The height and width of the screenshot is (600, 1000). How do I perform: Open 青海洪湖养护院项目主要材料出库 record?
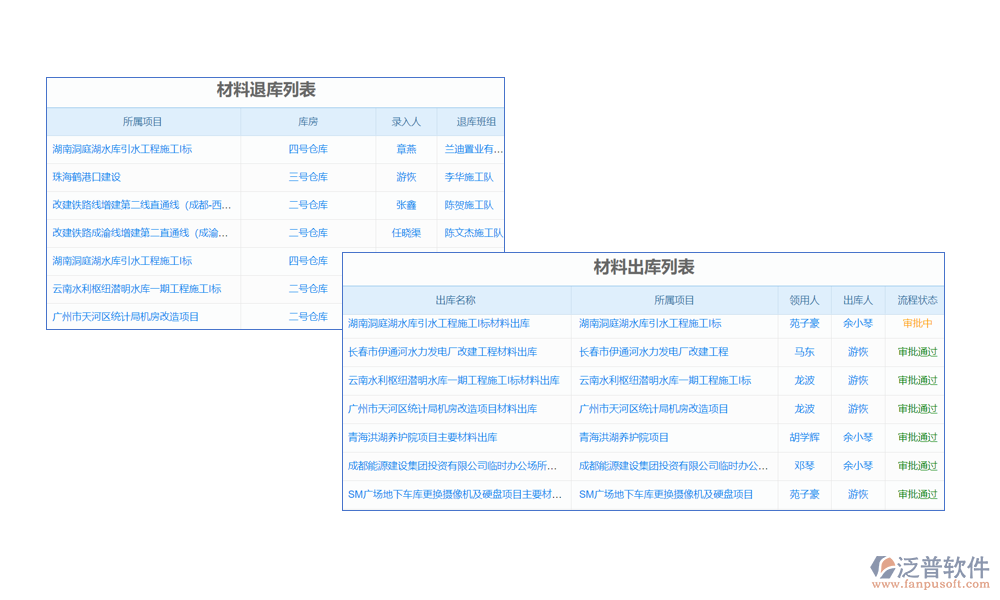pyautogui.click(x=422, y=438)
